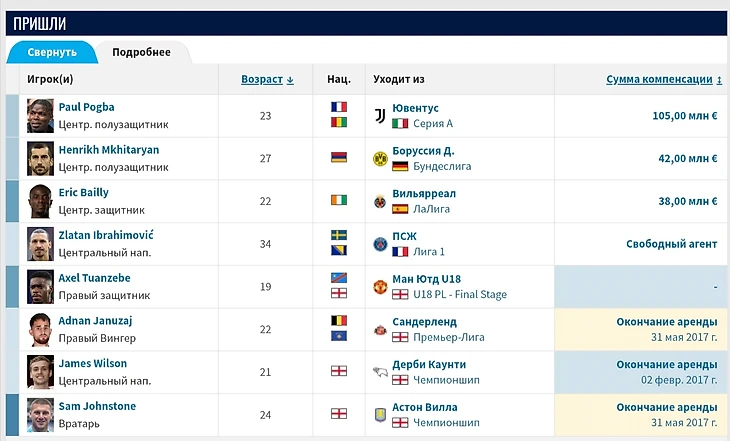Click the Sunderland club crest icon

(x=380, y=329)
